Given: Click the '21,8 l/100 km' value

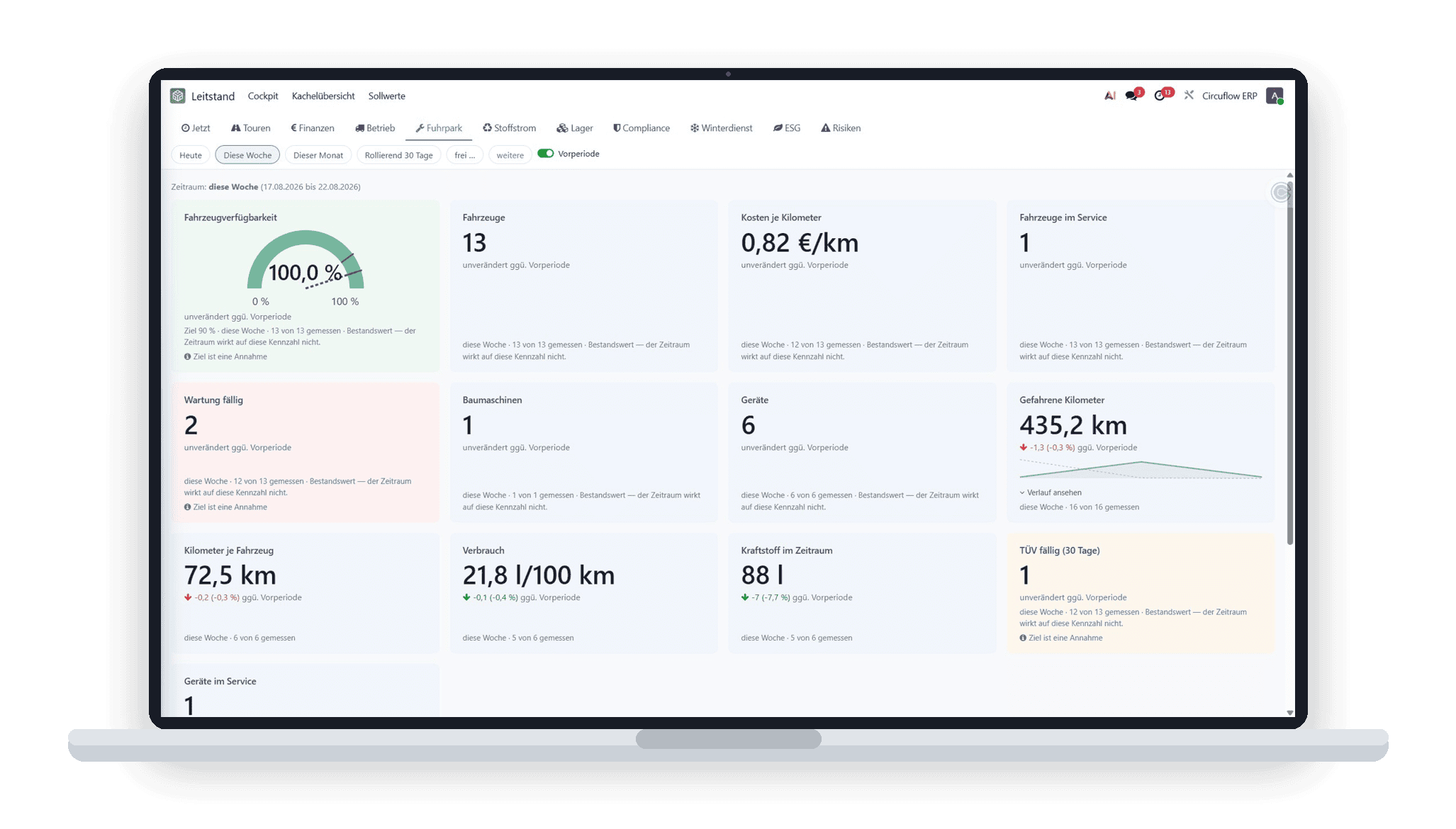Looking at the screenshot, I should click(538, 575).
